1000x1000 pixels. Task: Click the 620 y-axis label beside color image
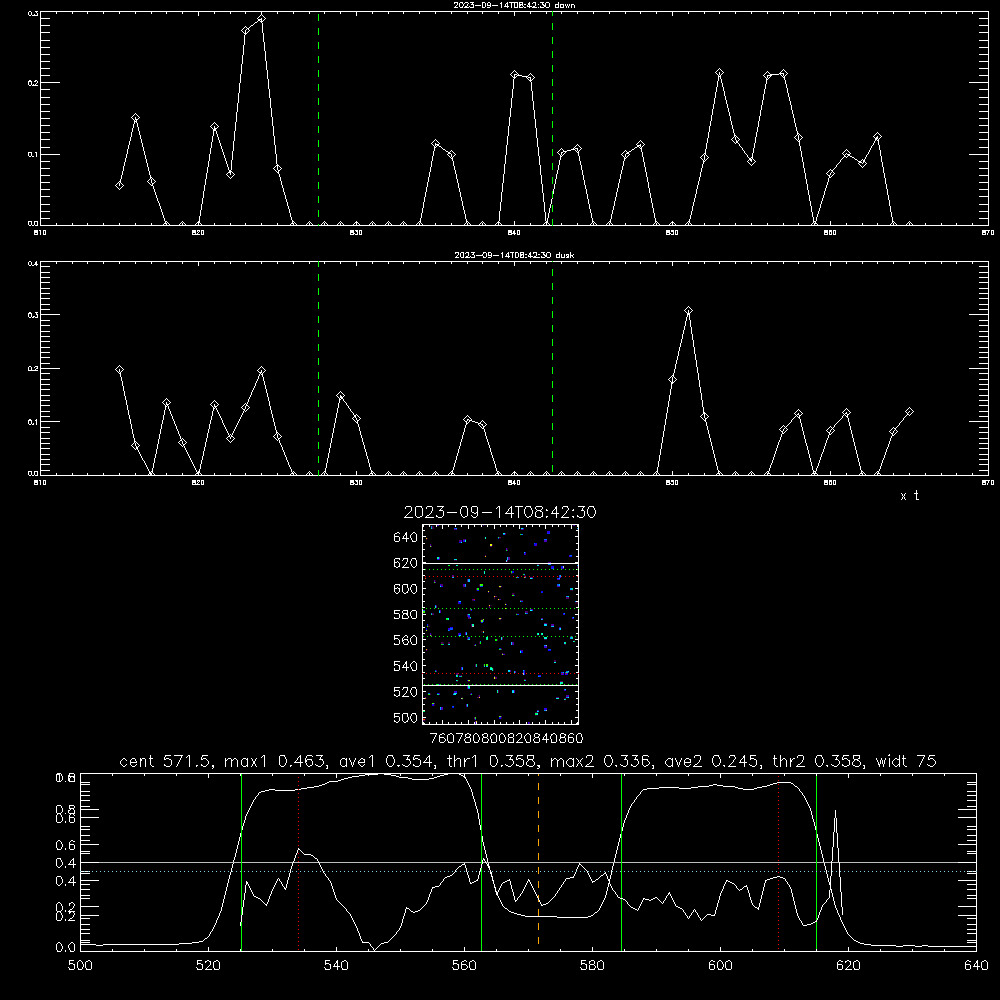click(406, 563)
